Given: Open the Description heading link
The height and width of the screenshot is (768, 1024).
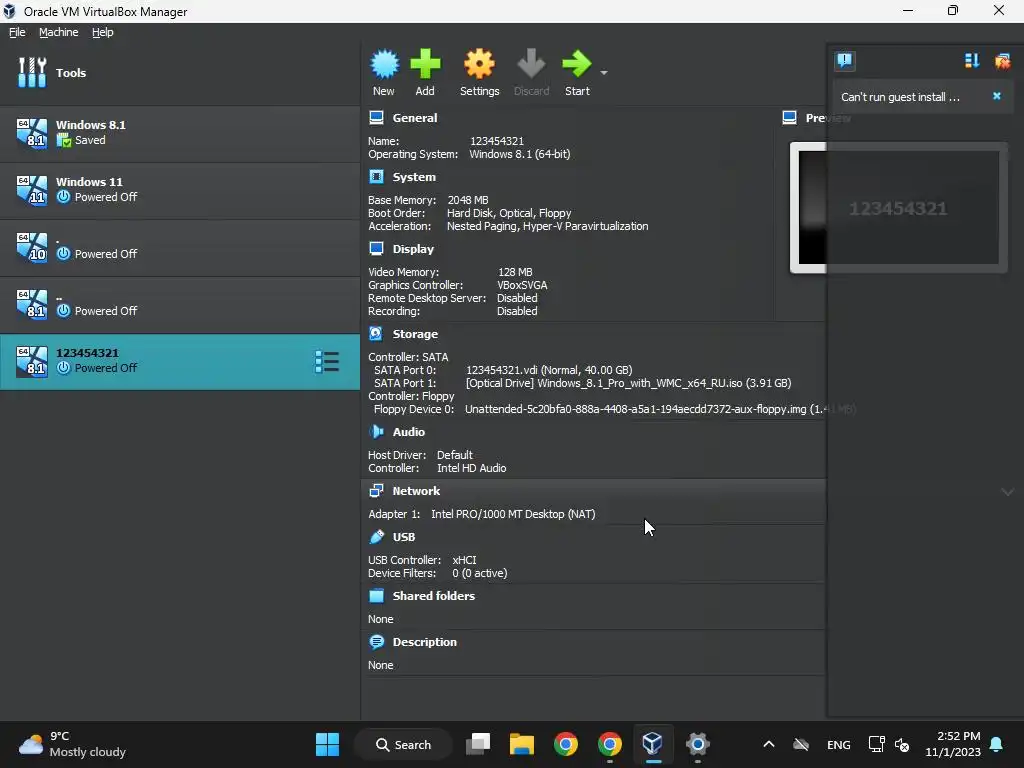Looking at the screenshot, I should click(x=424, y=642).
